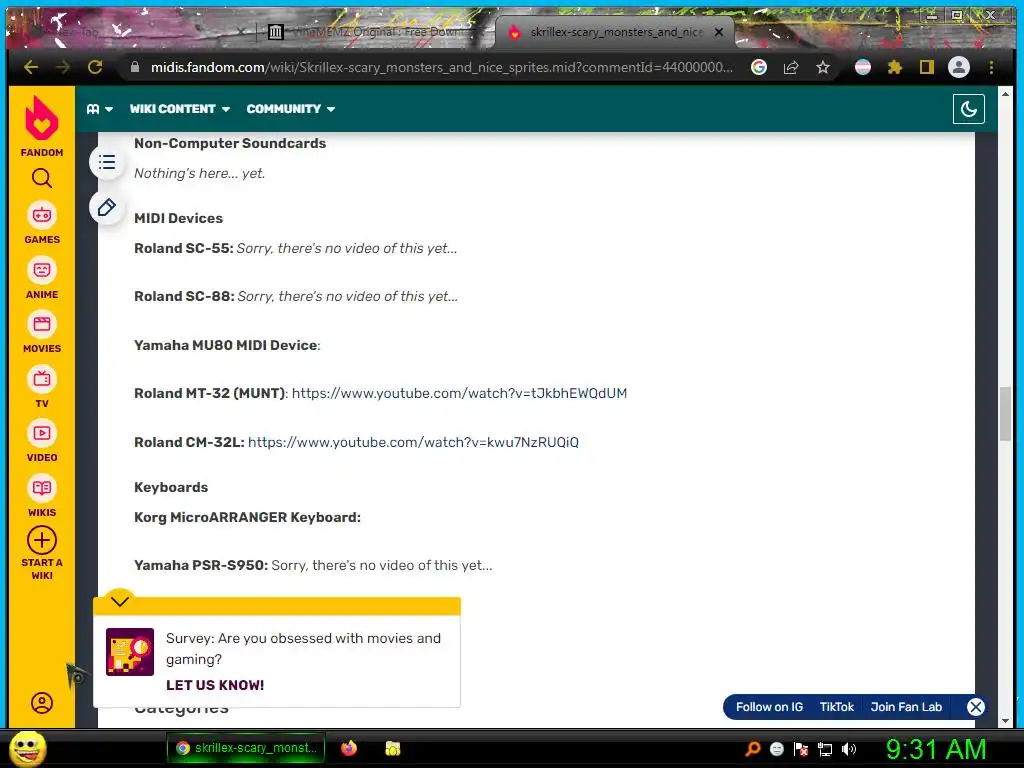Open the user profile icon in Fandom sidebar
The height and width of the screenshot is (768, 1024).
42,703
